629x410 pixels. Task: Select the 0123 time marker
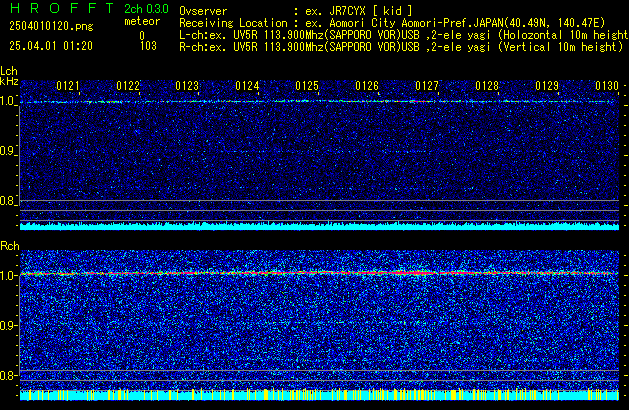[x=187, y=86]
